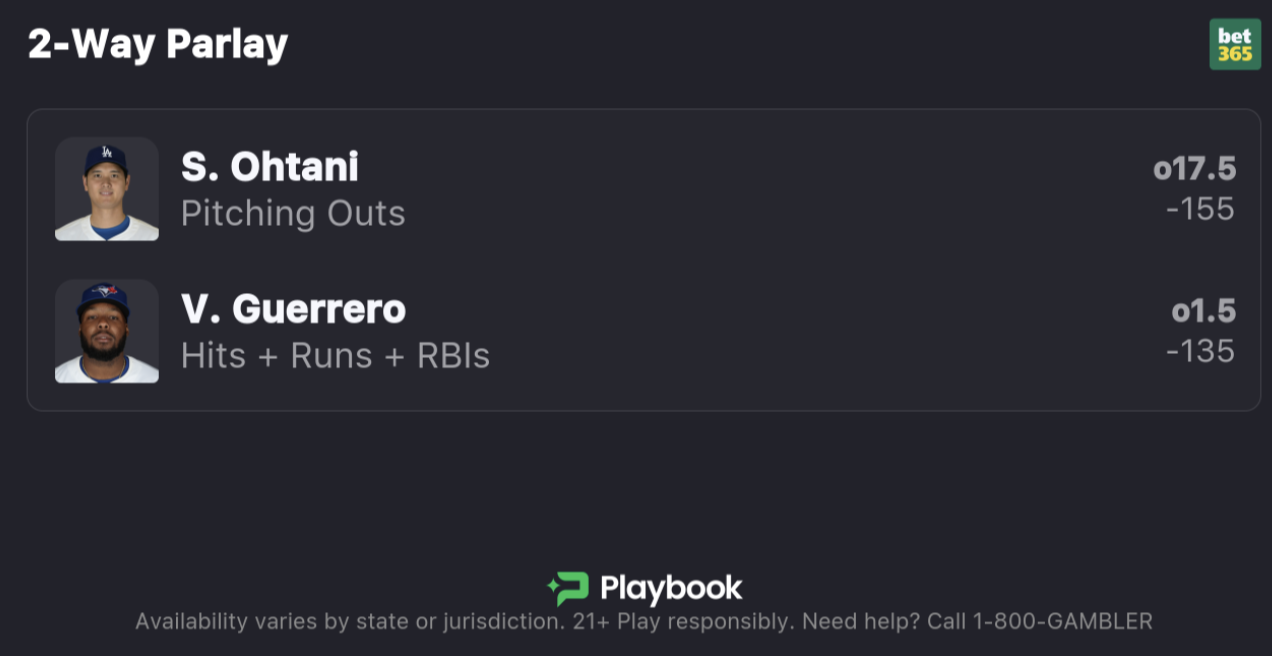The height and width of the screenshot is (656, 1272).
Task: Open S. Ohtani's player headshot
Action: pos(107,189)
